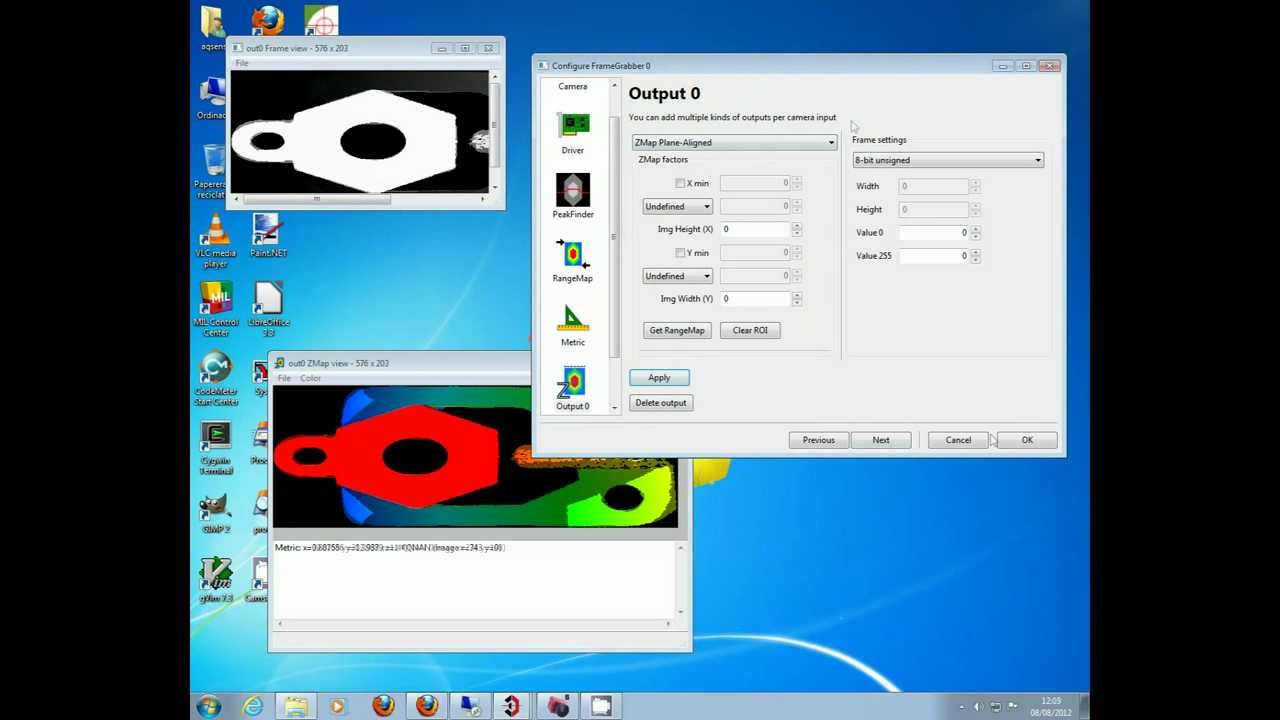Open CodeMeter Start Center desktop shortcut
The height and width of the screenshot is (720, 1280).
pos(215,379)
